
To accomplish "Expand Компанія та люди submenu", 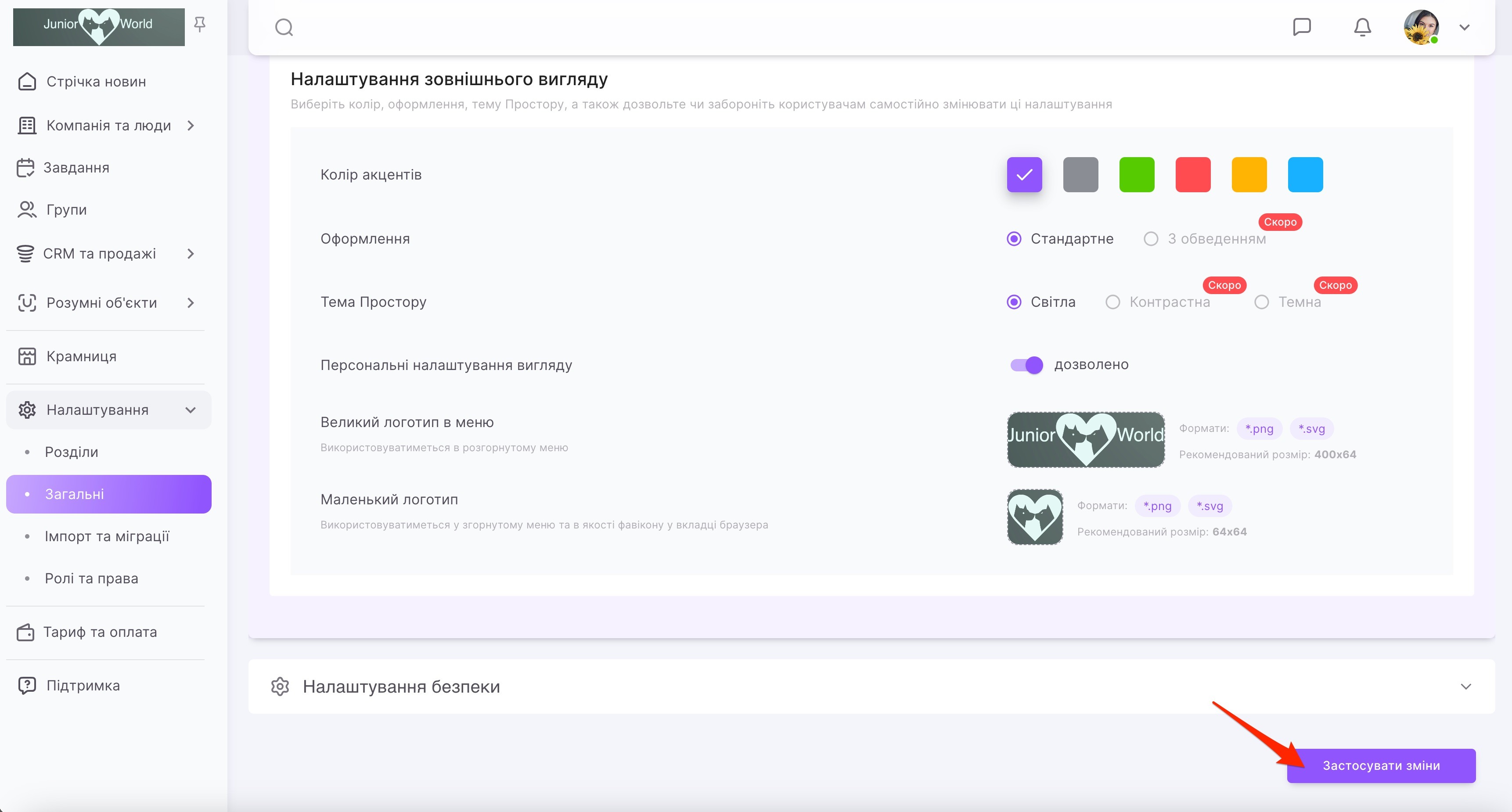I will [x=190, y=126].
